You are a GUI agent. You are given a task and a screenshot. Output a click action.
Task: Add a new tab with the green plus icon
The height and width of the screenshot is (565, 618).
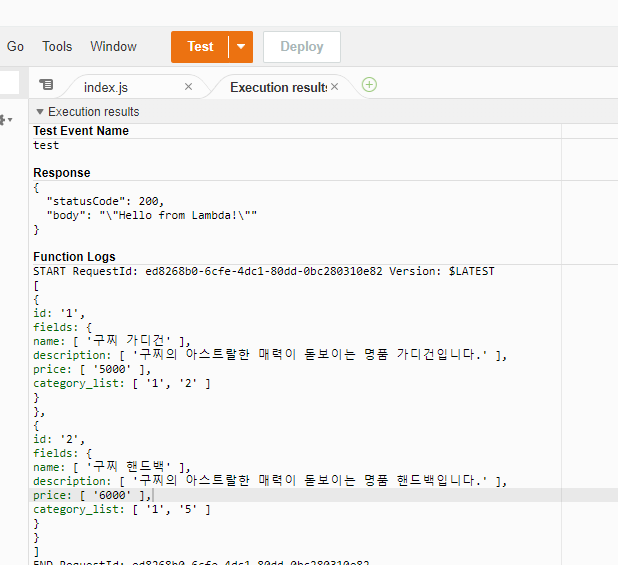369,85
